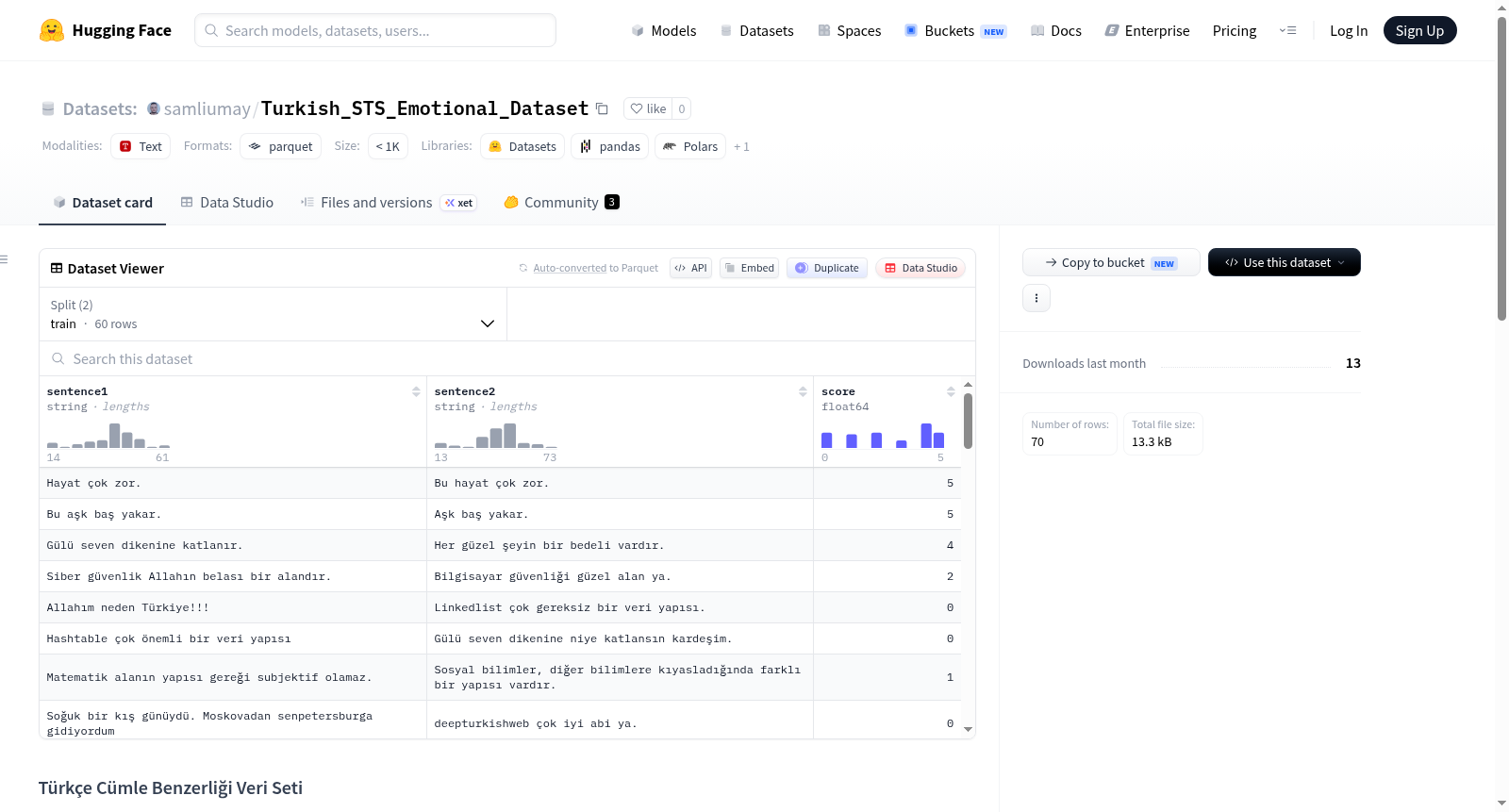
Task: Open the navbar hamburger more menu
Action: point(1287,30)
